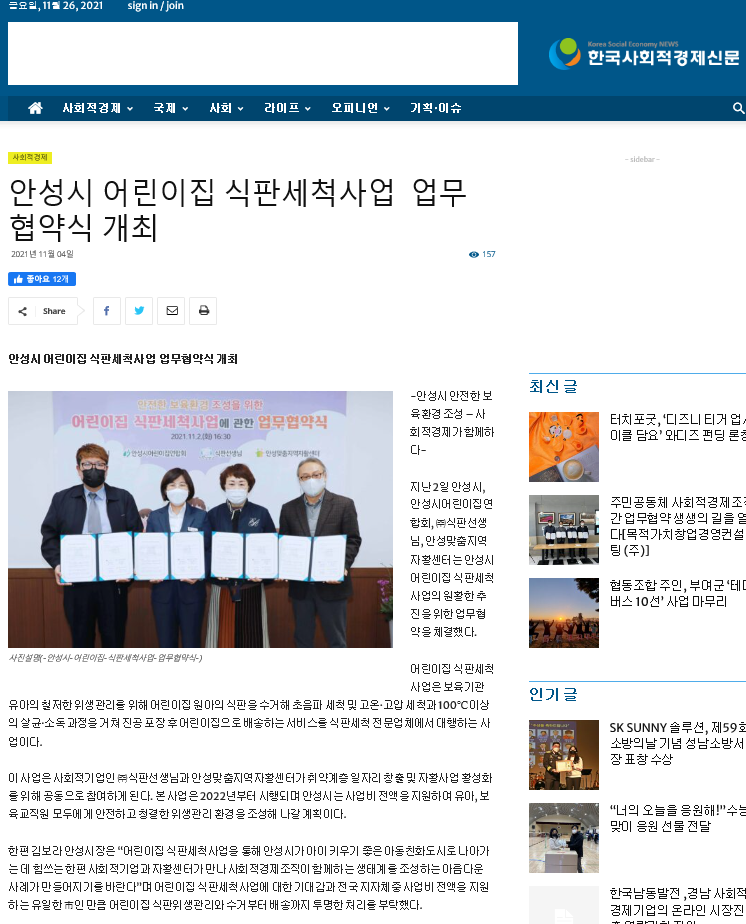Click the sign in / join link
The width and height of the screenshot is (746, 924).
(156, 6)
